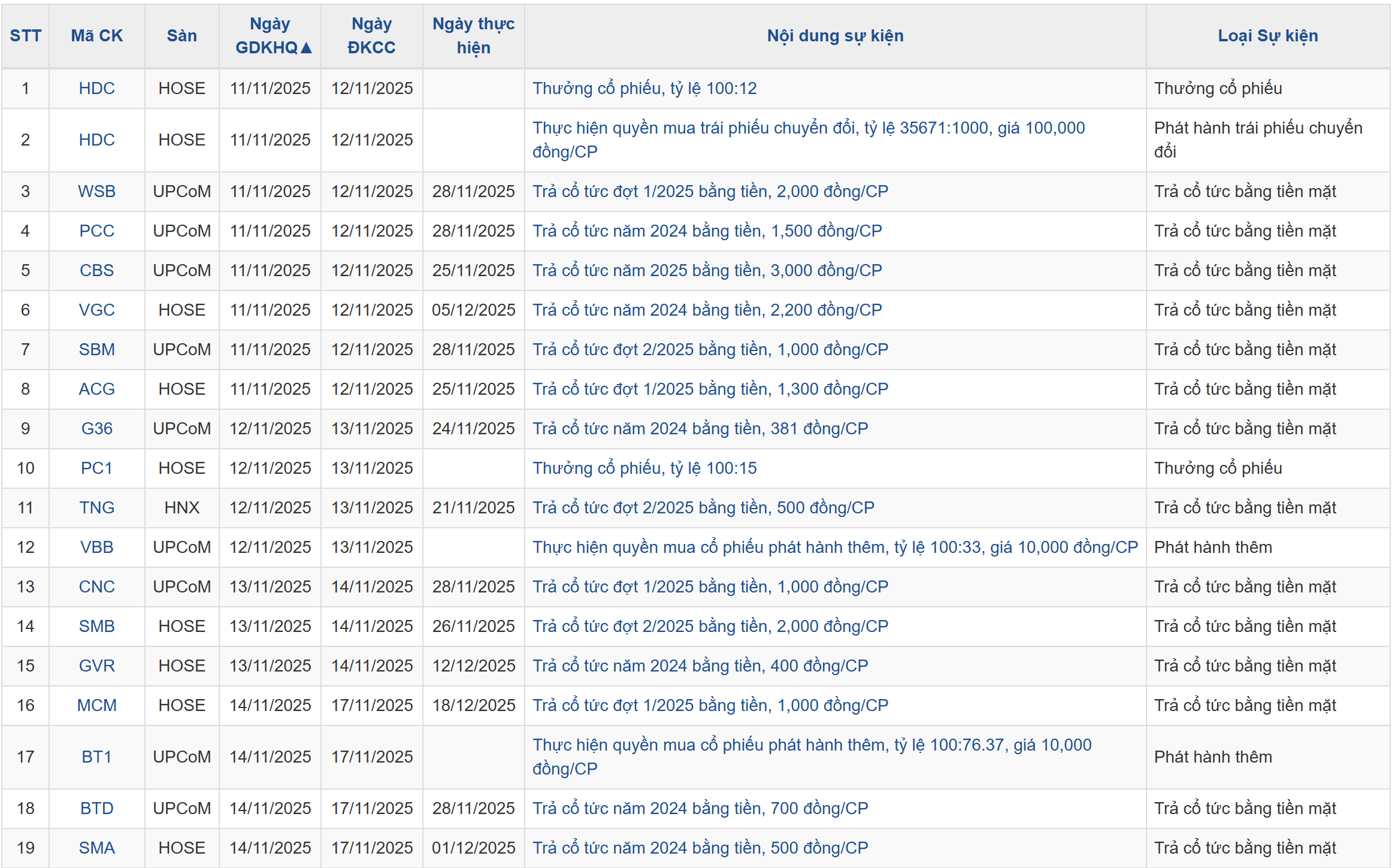This screenshot has height=868, width=1395.
Task: Open PC1 bonus share 100:15 event
Action: click(644, 468)
